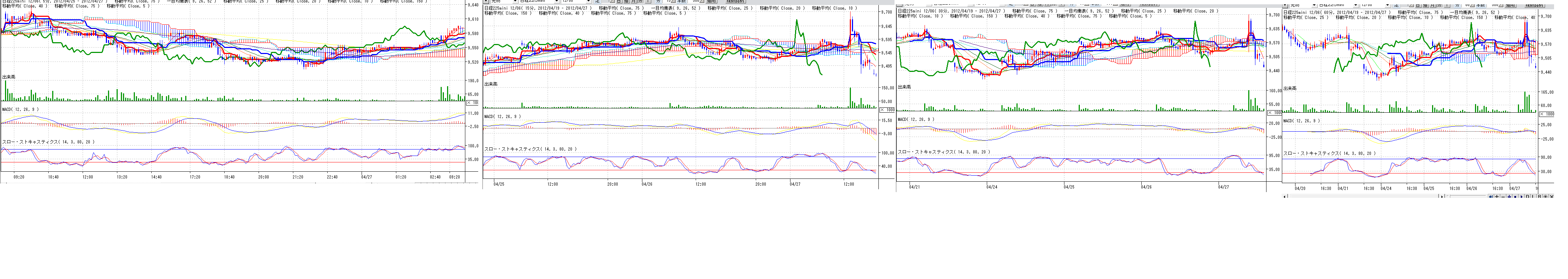Open the 12/06 contract month dropdown on 60-minute chart

pyautogui.click(x=1388, y=5)
